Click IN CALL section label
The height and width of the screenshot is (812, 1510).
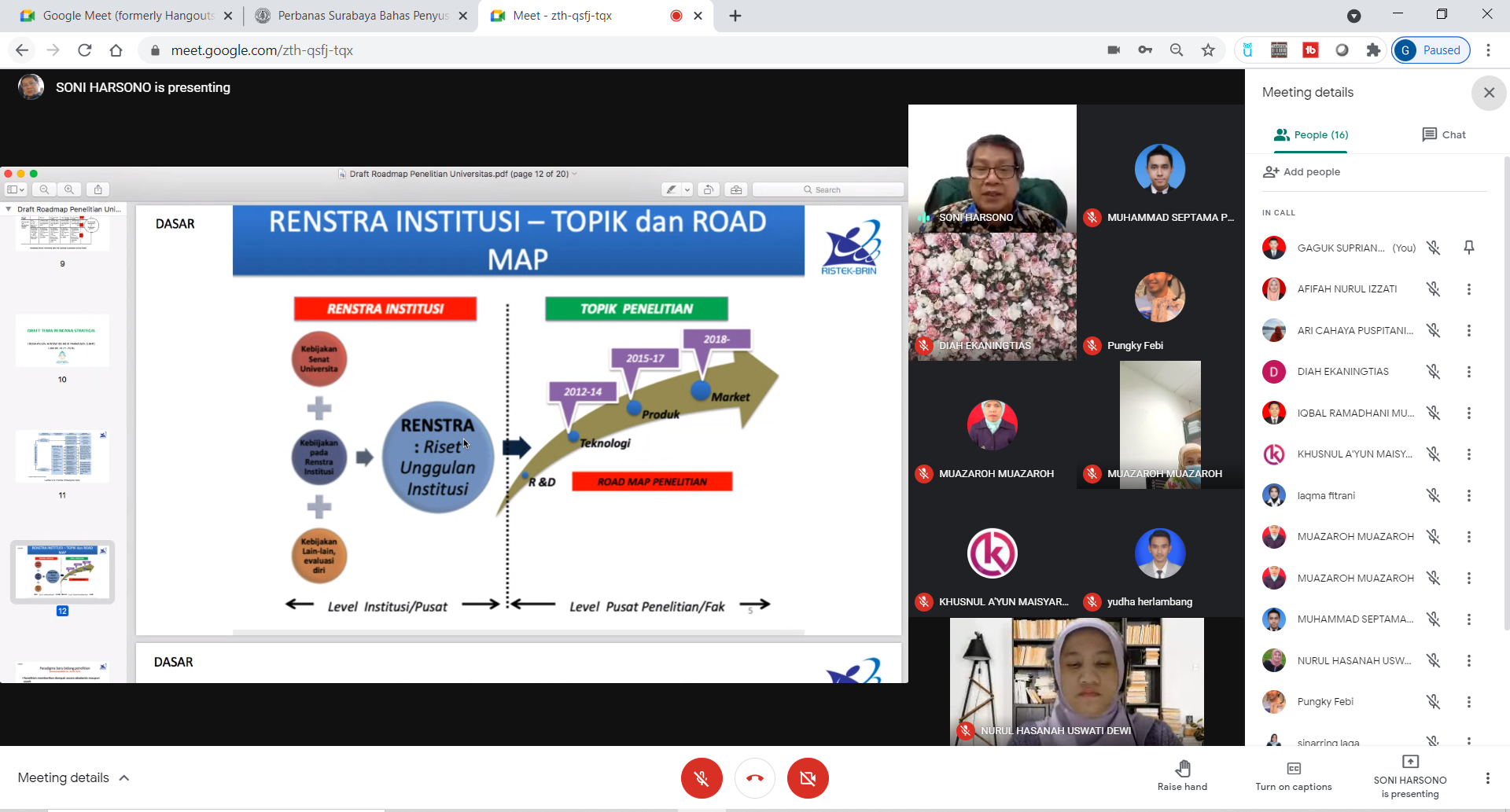pos(1279,213)
